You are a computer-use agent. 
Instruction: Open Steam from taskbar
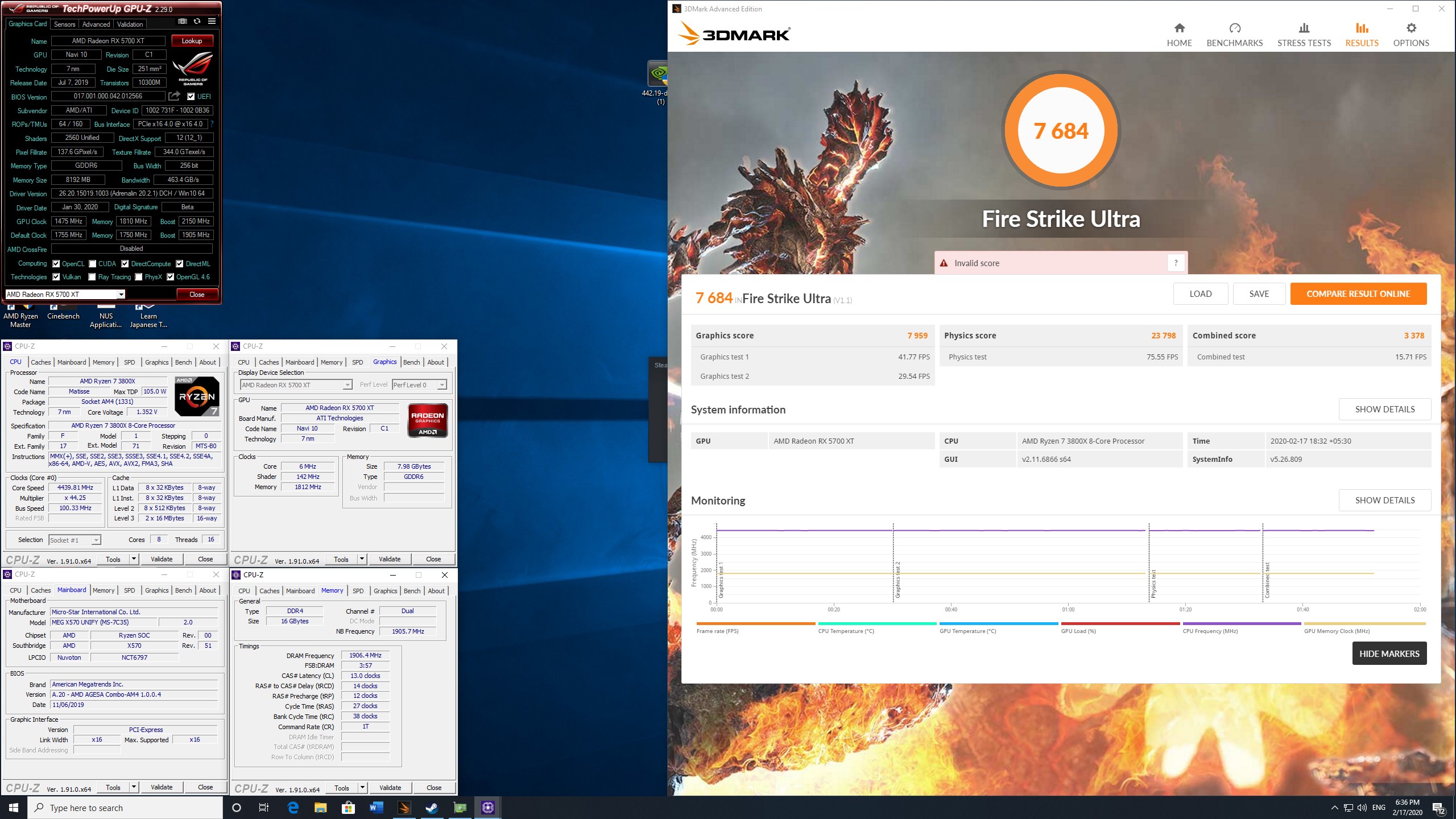coord(432,808)
